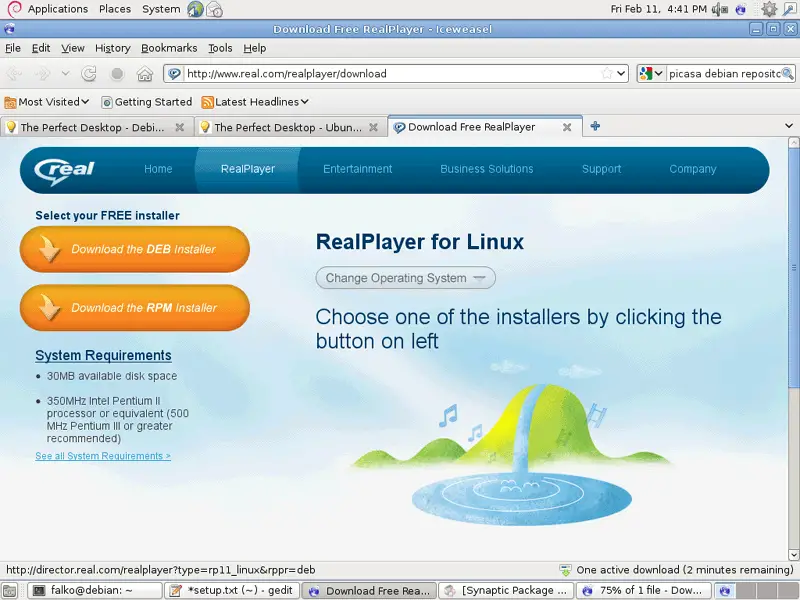Expand the Latest Headlines feed dropdown

click(x=255, y=102)
